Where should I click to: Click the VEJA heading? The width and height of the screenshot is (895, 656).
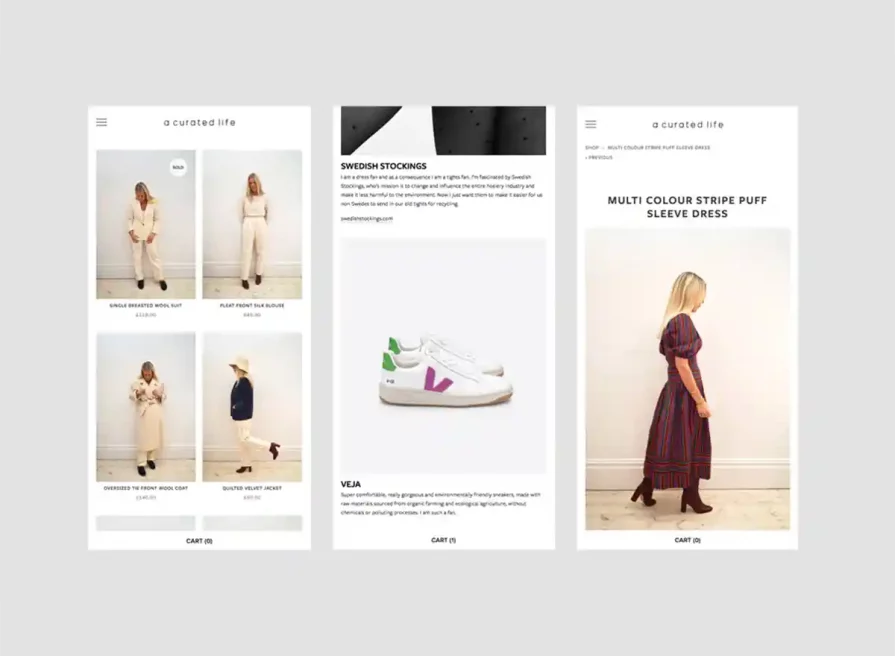coord(350,484)
